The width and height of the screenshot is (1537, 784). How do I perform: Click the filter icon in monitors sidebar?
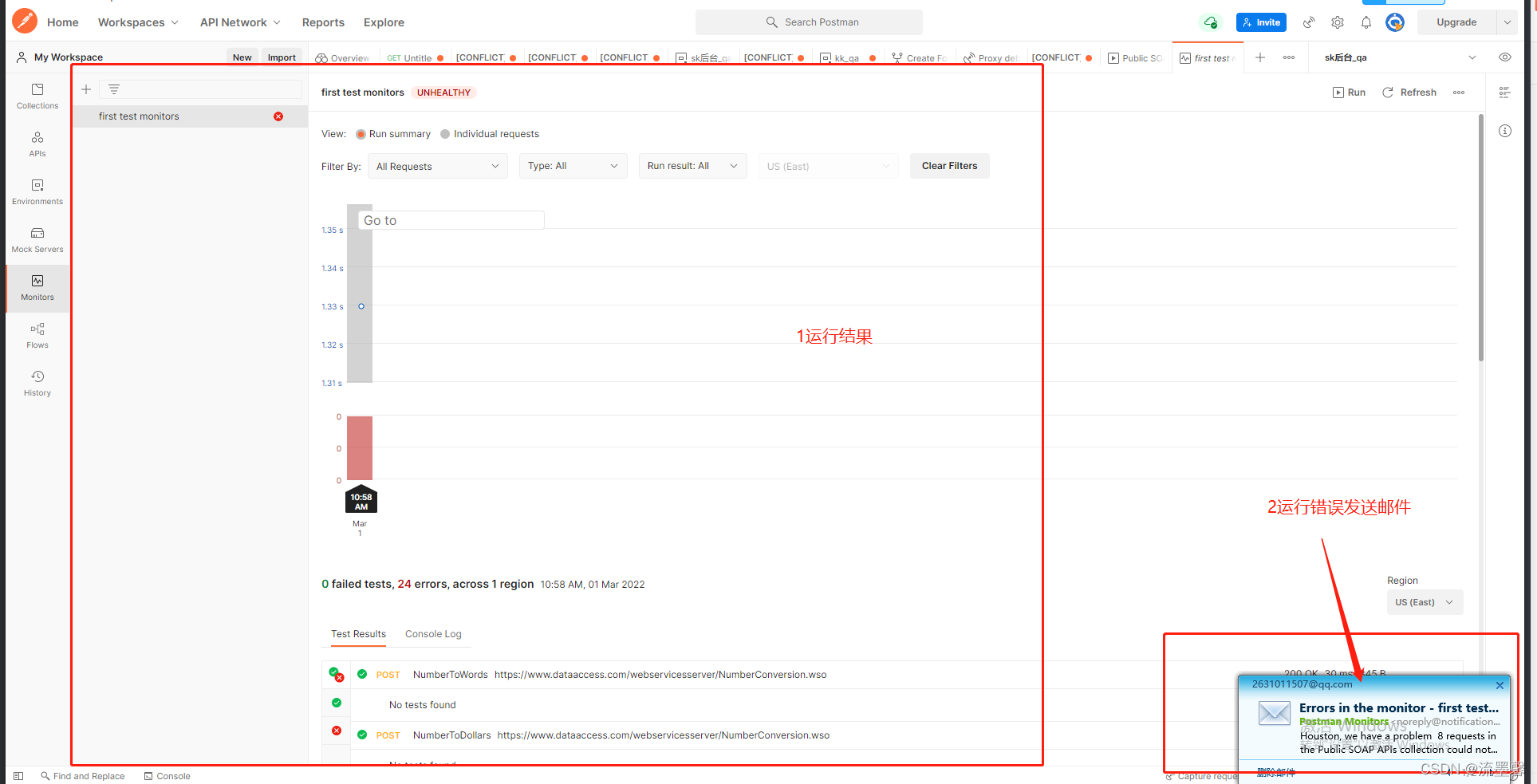114,89
